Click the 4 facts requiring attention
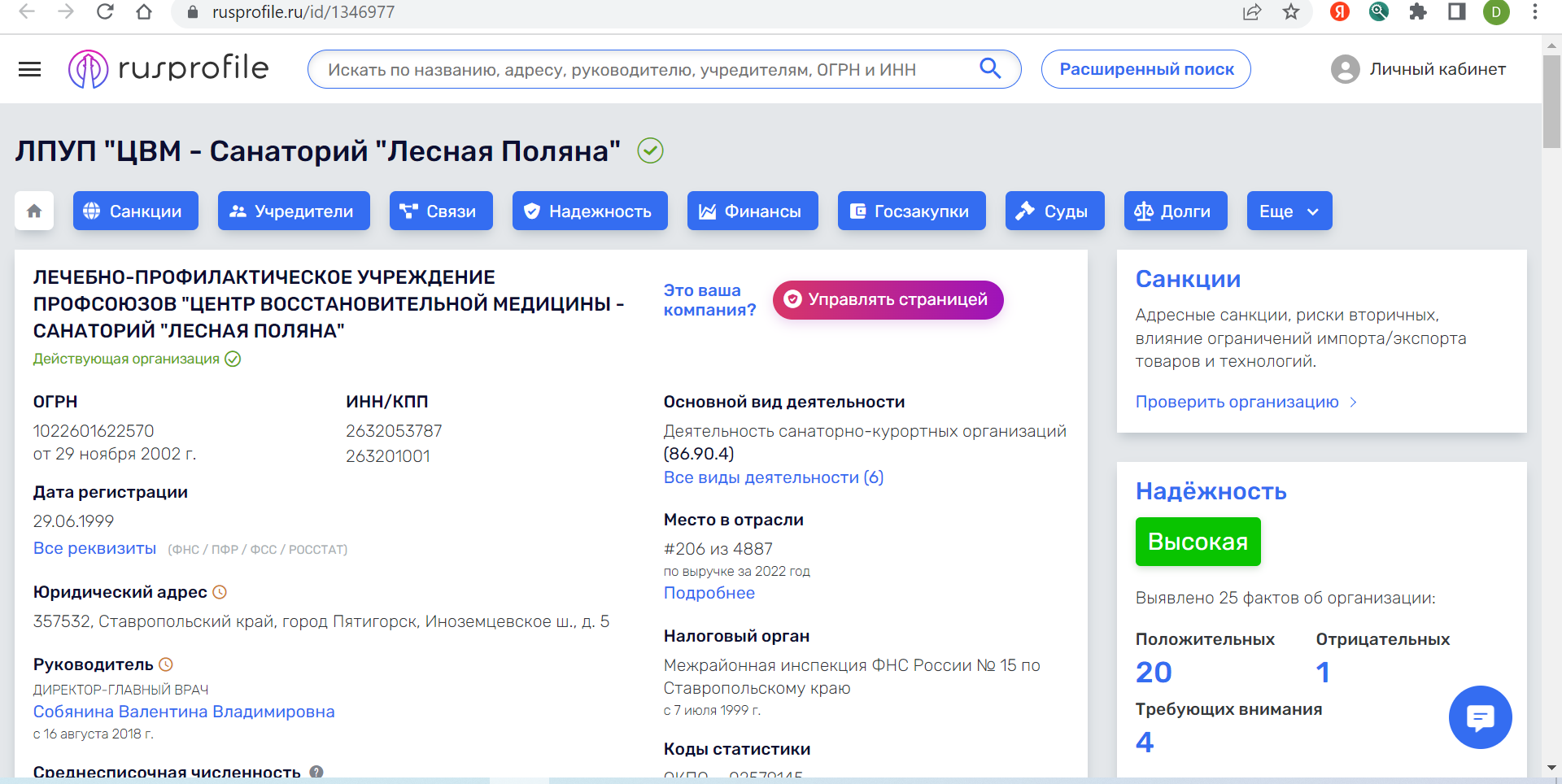The height and width of the screenshot is (784, 1562). [x=1145, y=743]
